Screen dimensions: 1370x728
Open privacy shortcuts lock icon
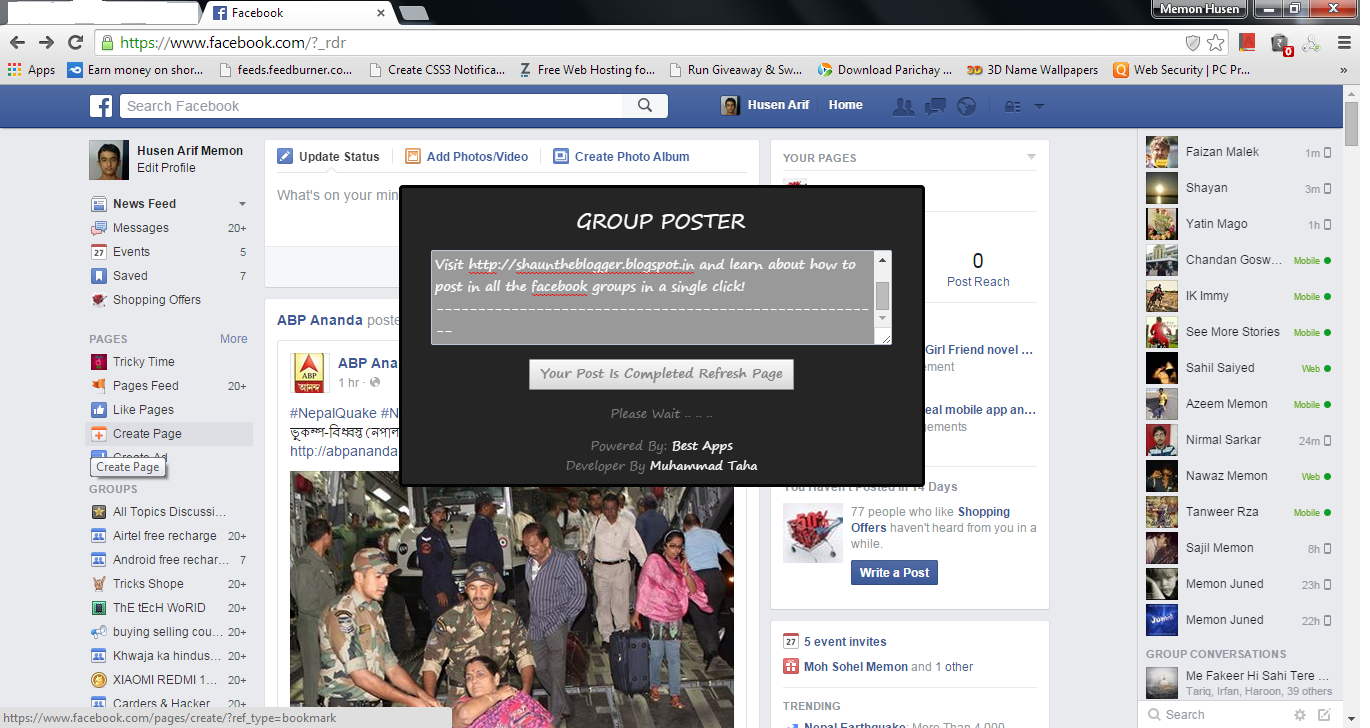pos(1012,106)
